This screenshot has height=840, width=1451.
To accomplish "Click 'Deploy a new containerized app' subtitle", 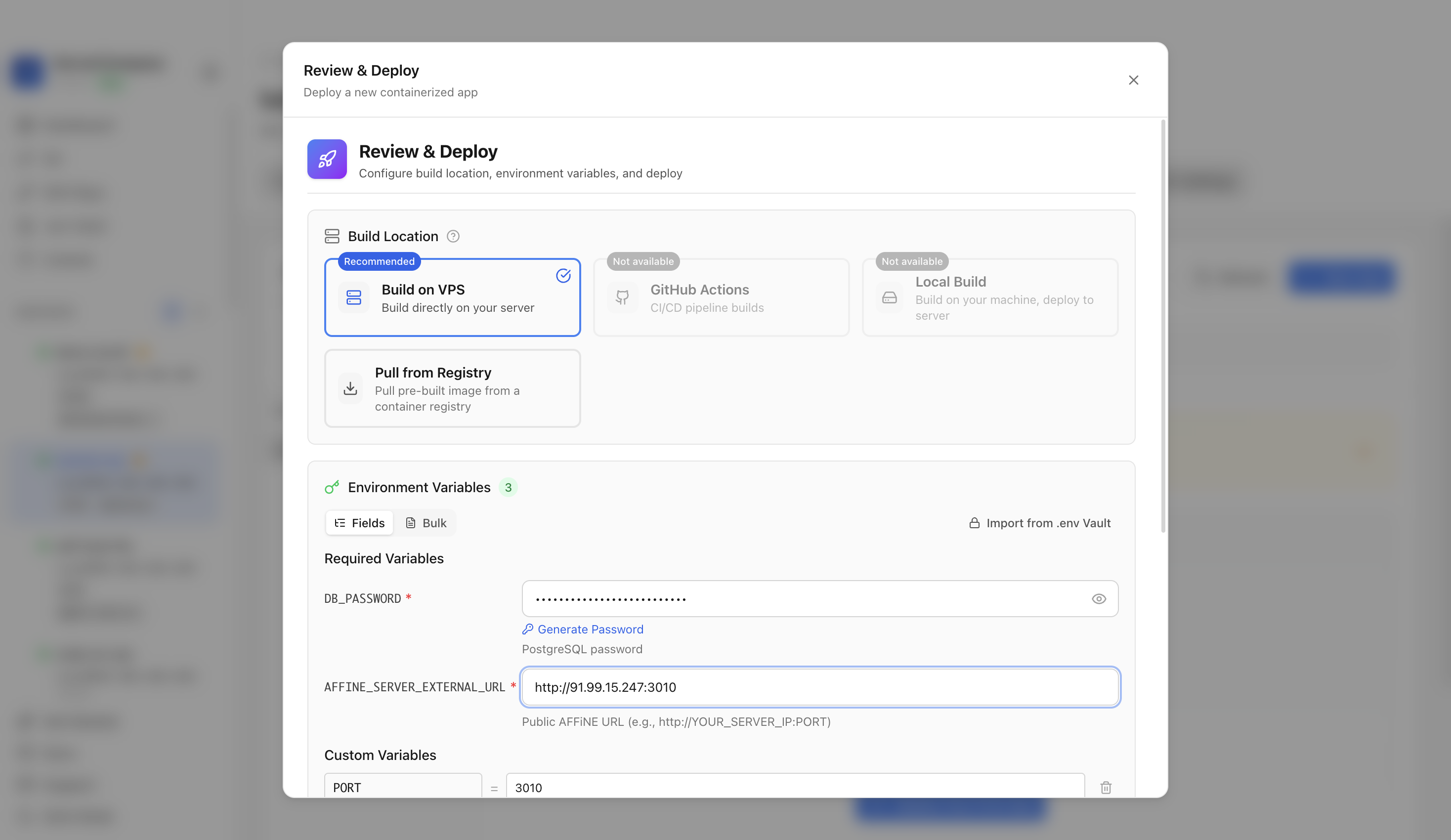I will pos(390,92).
